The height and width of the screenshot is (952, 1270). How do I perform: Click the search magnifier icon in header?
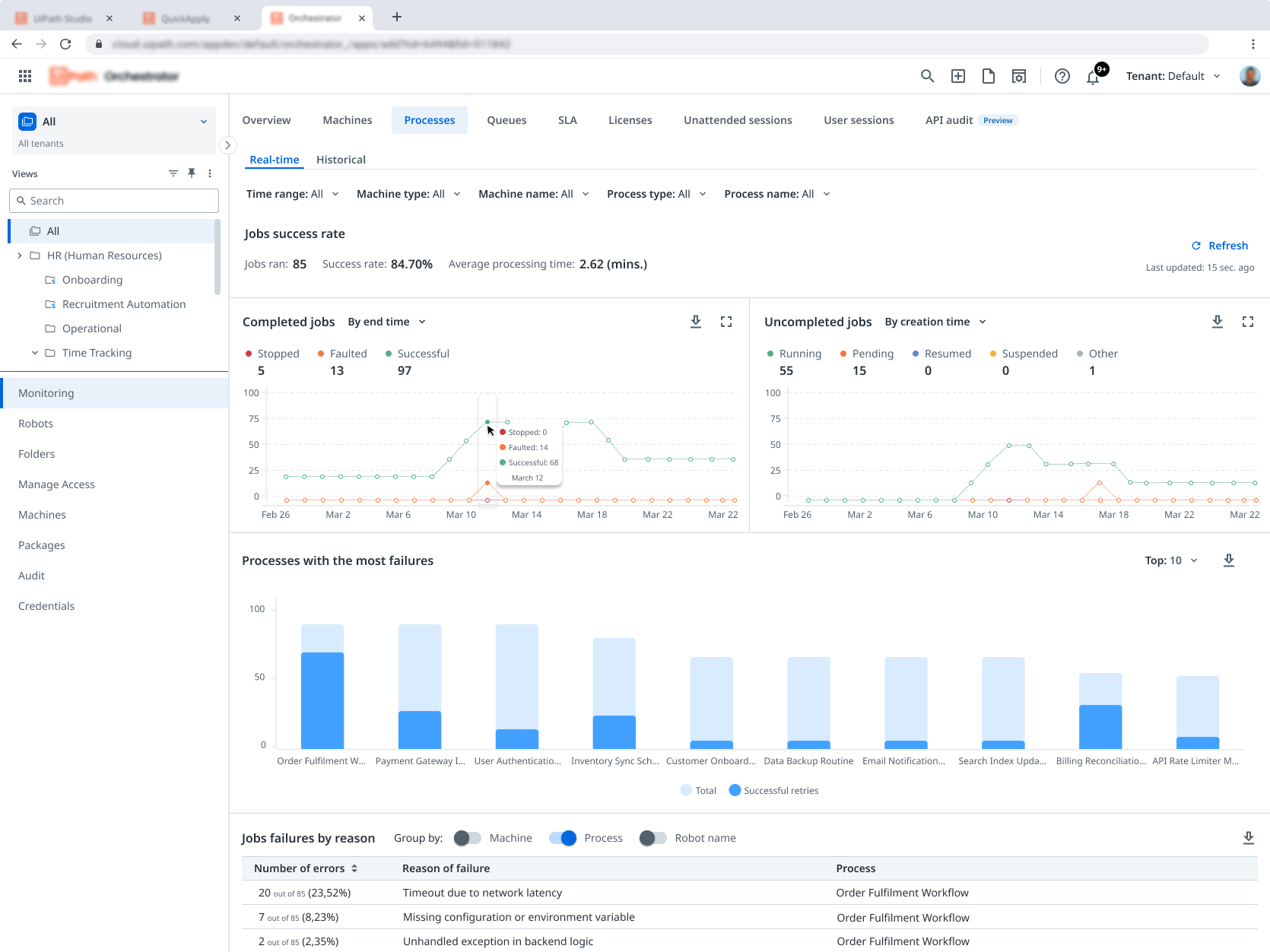coord(927,76)
